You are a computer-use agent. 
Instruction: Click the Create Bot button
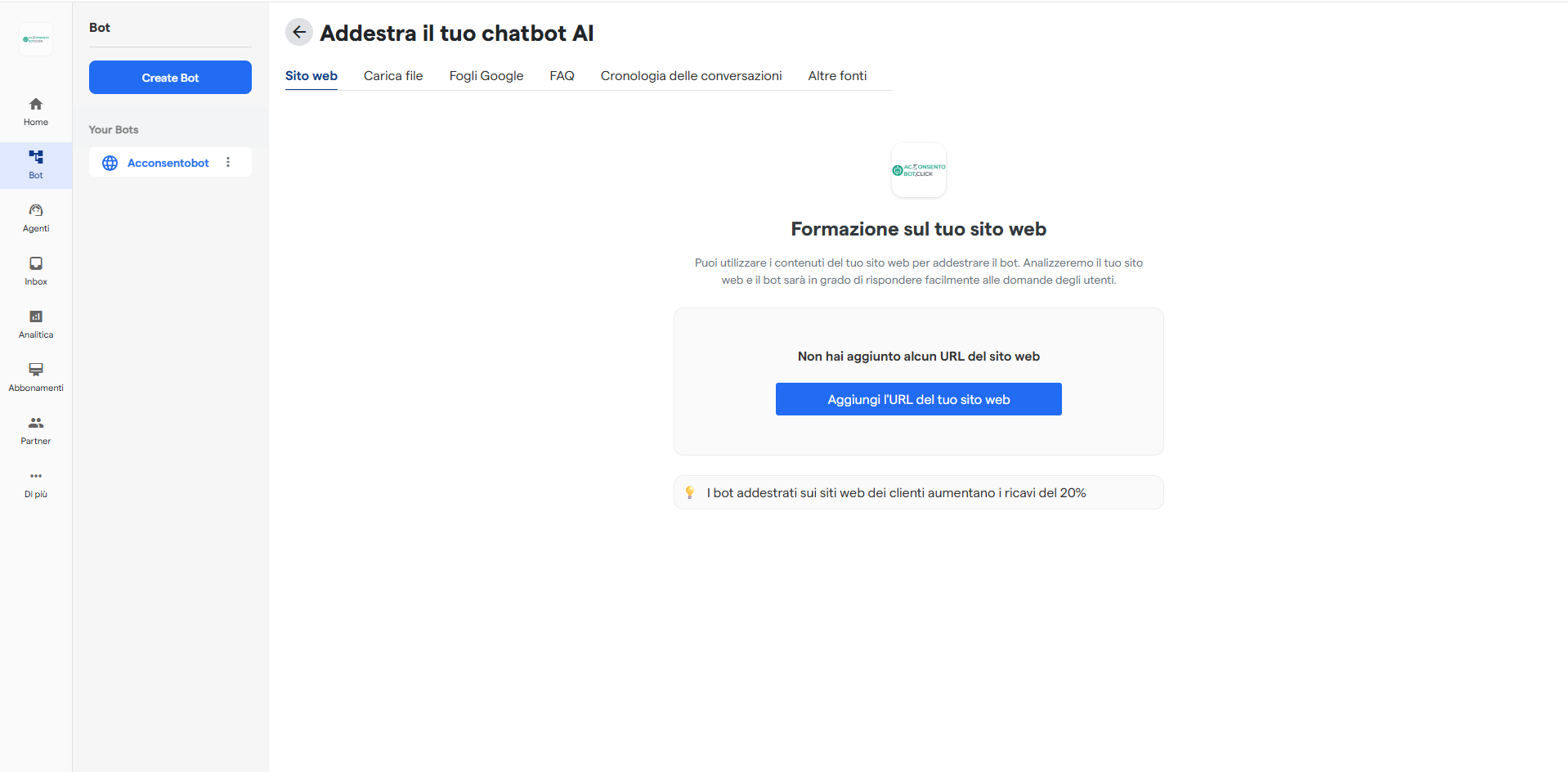(x=170, y=77)
